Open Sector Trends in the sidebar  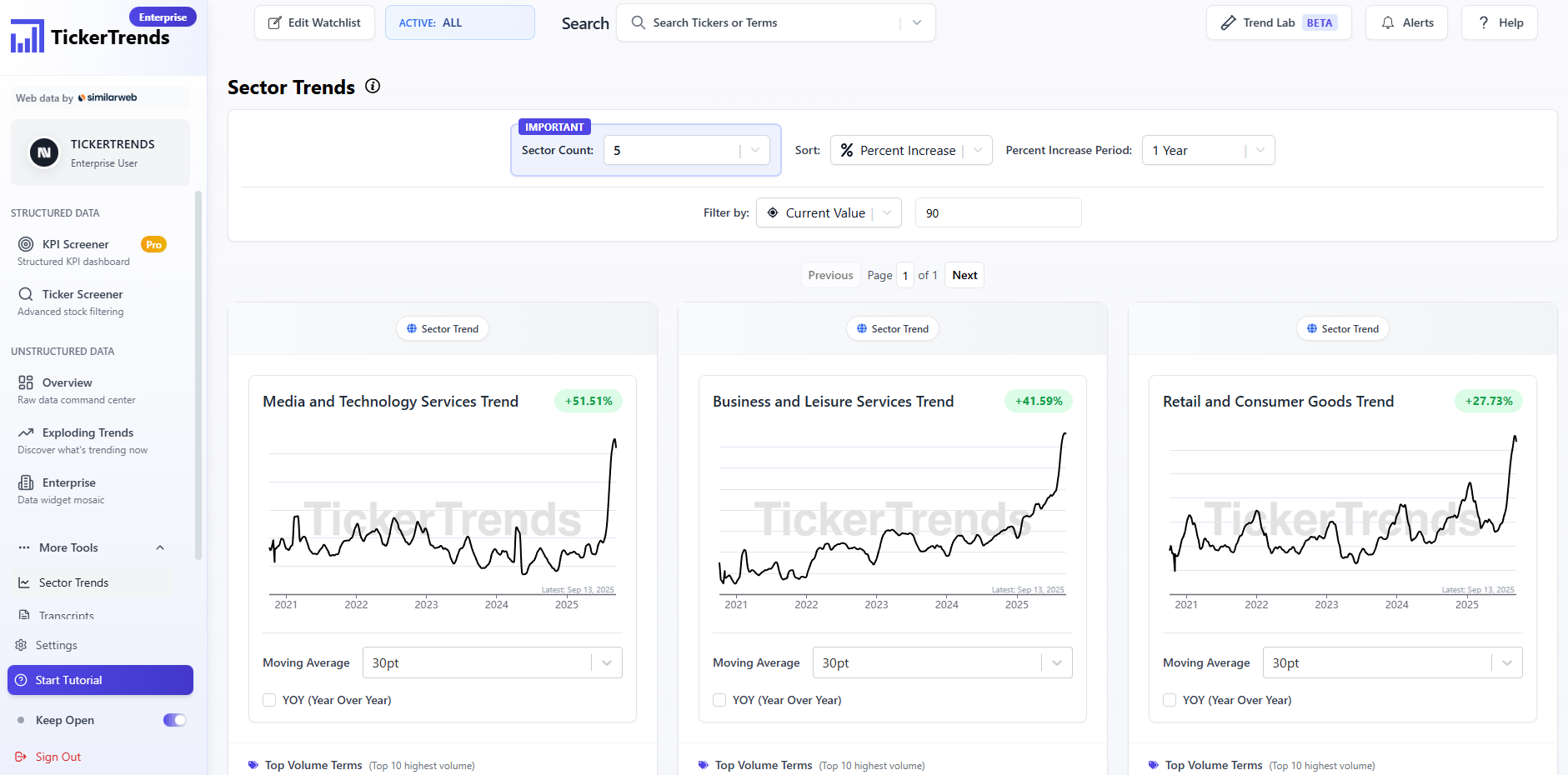(x=73, y=582)
